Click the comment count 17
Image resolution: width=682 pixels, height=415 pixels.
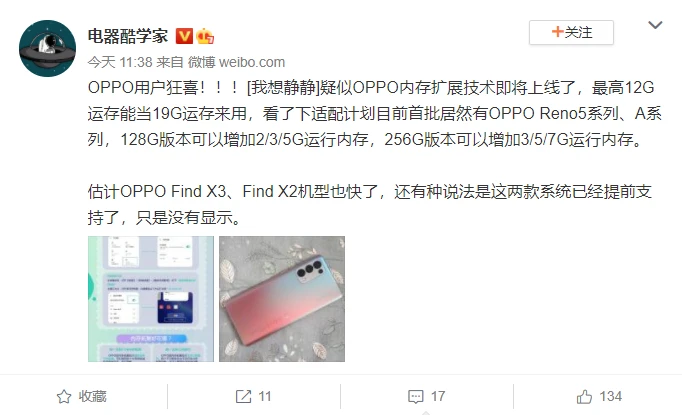pyautogui.click(x=438, y=396)
